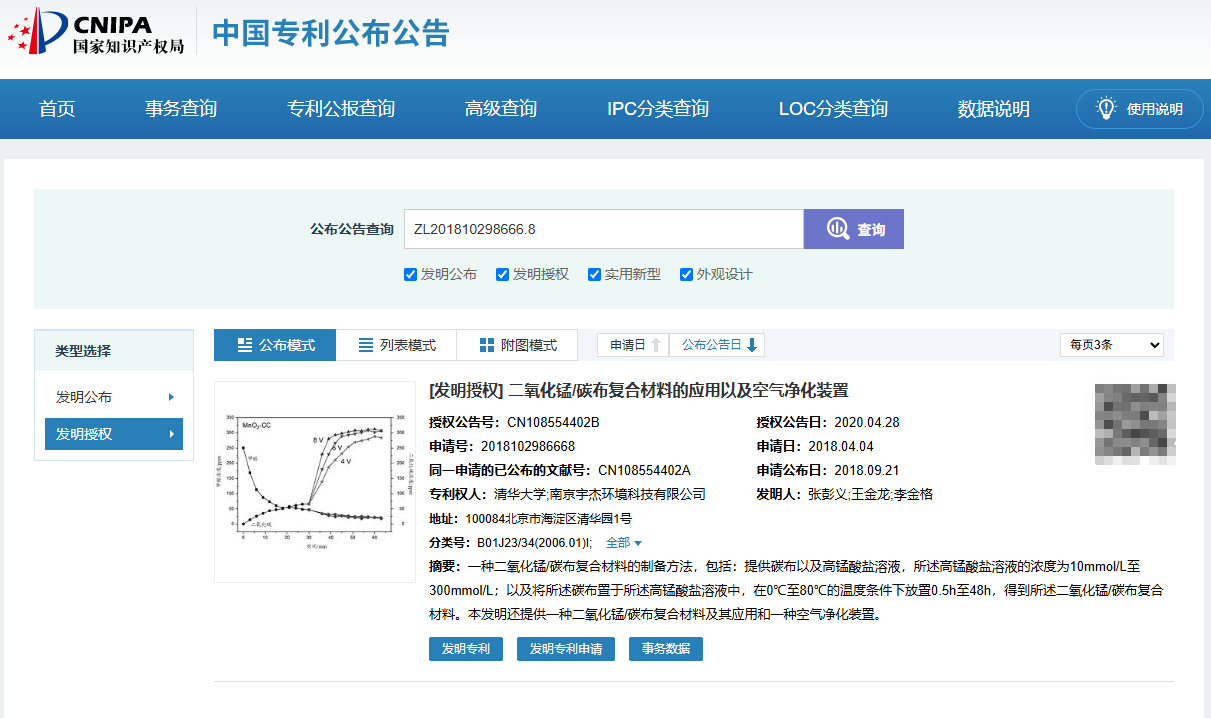Viewport: 1211px width, 718px height.
Task: Switch to the 列表模式 tab
Action: pos(396,345)
